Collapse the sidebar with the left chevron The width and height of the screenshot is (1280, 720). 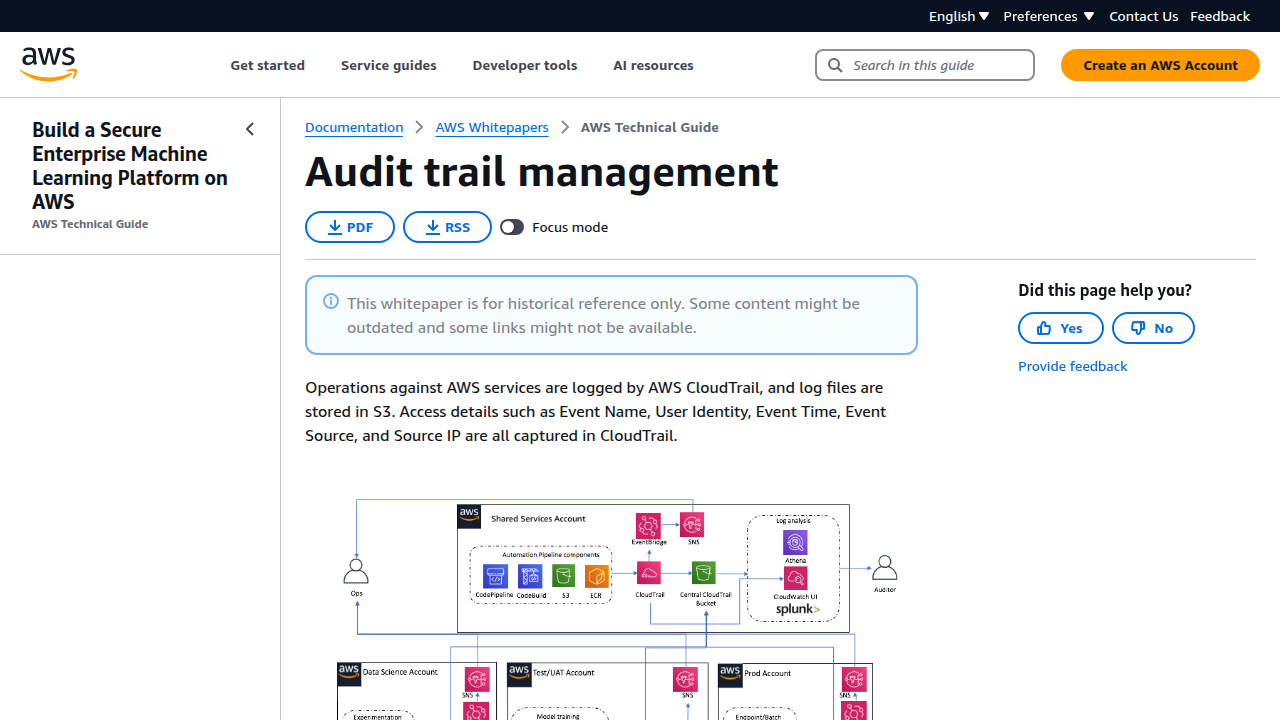[x=250, y=129]
